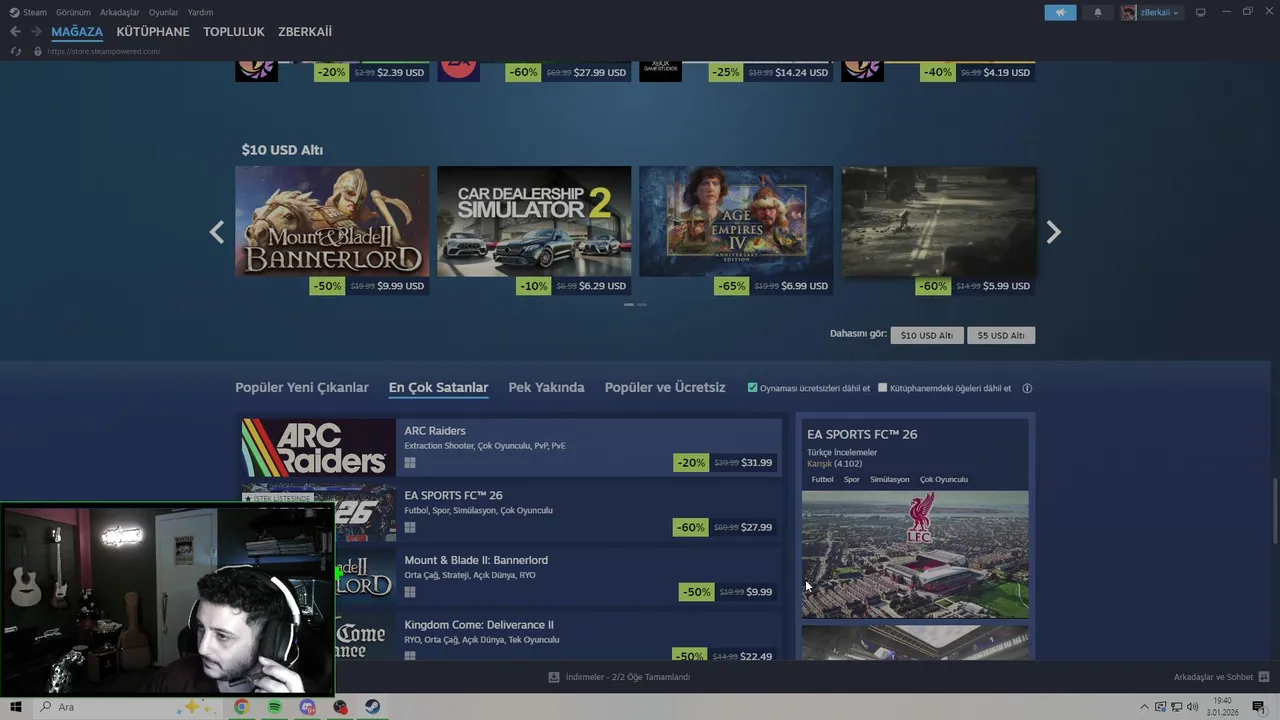Viewport: 1280px width, 720px height.
Task: Open the -20% $2.39 USD top row card
Action: 332,71
